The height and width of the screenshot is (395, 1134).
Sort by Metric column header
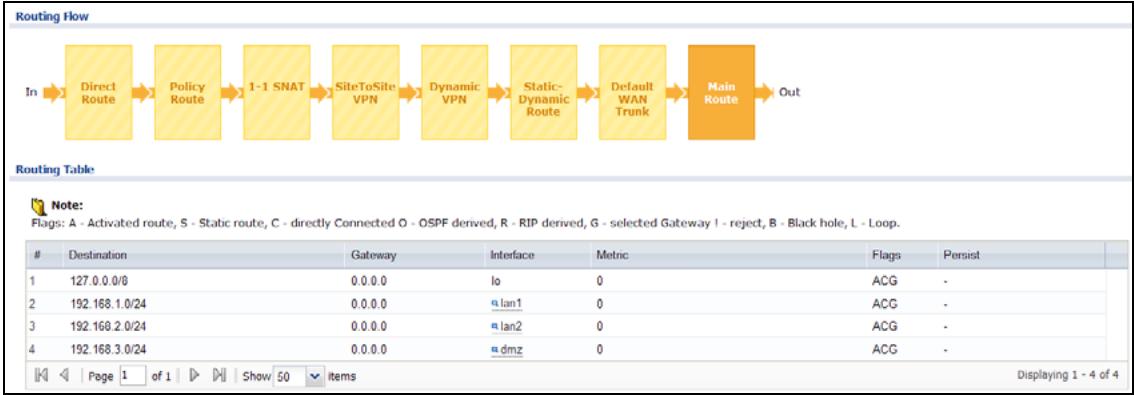(x=728, y=255)
